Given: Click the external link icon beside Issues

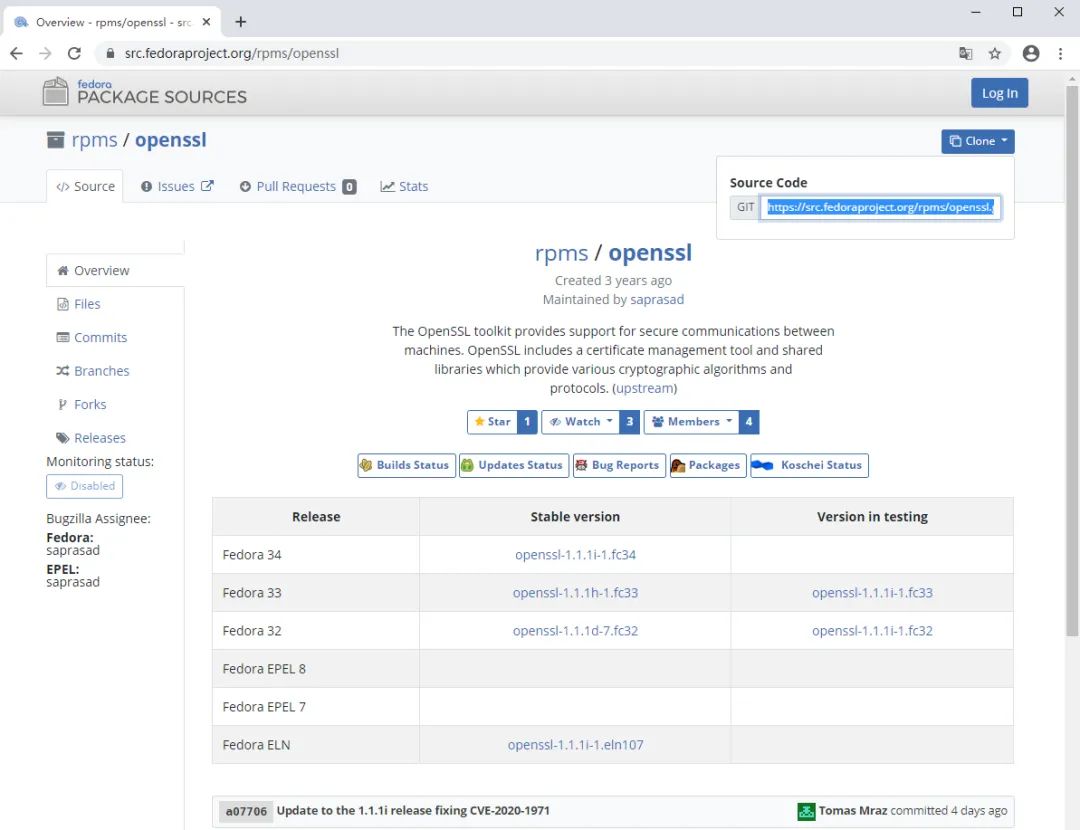Looking at the screenshot, I should tap(207, 186).
